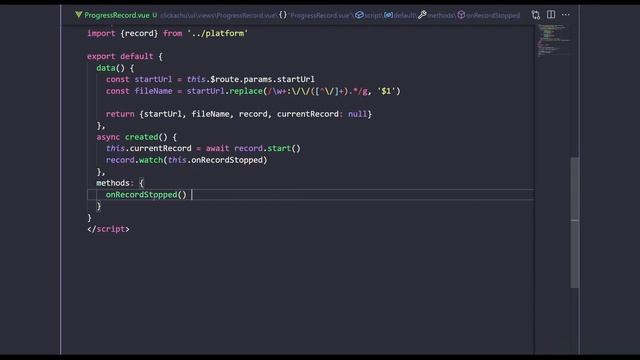
Task: Select the script breadcrumb item
Action: click(369, 16)
